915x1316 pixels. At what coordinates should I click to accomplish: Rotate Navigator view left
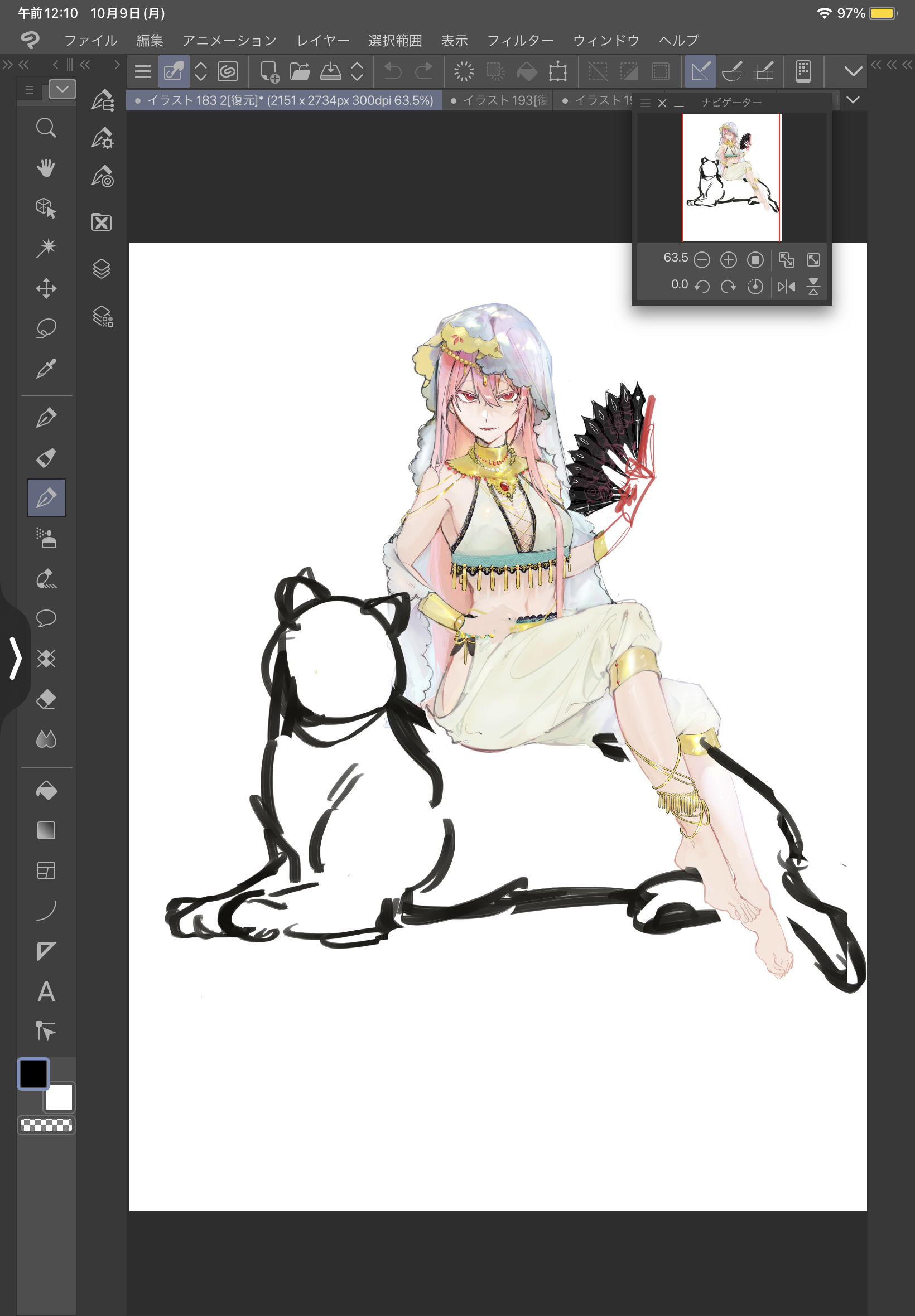coord(701,286)
